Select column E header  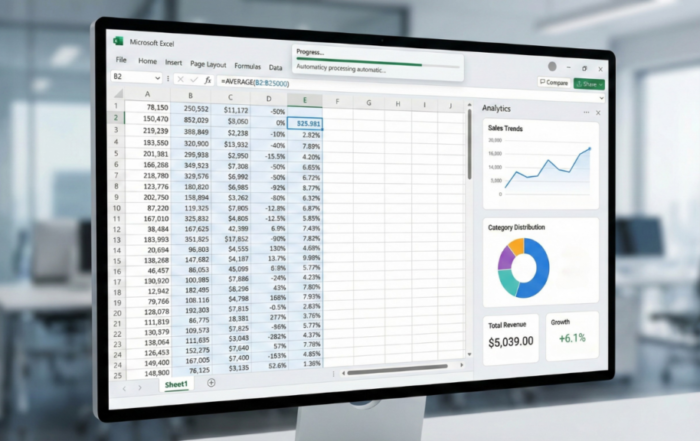305,100
